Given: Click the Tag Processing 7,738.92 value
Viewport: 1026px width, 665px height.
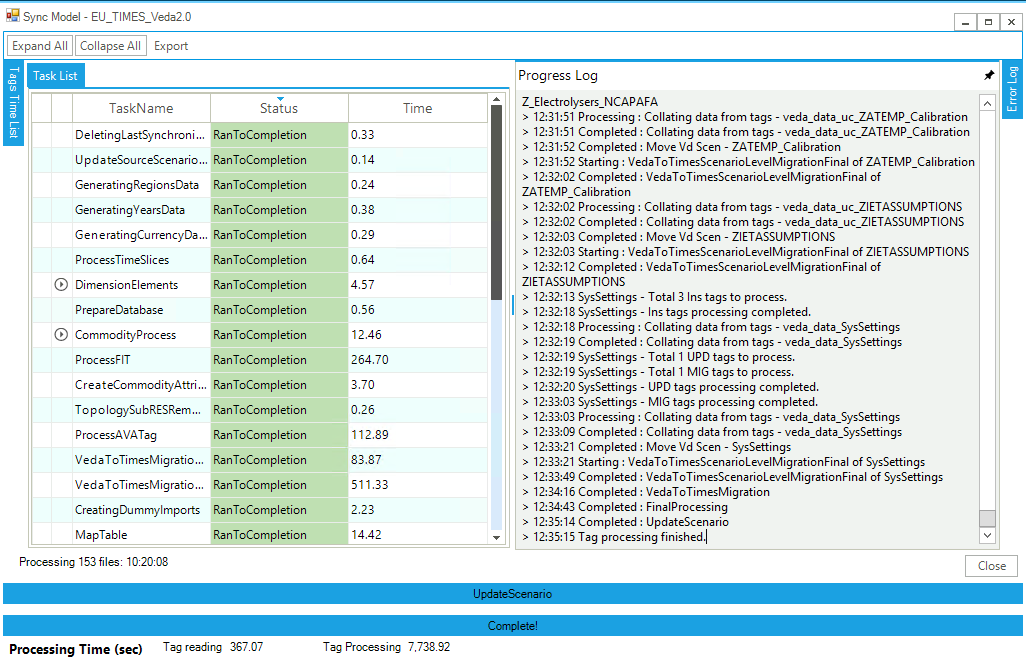Looking at the screenshot, I should 429,647.
